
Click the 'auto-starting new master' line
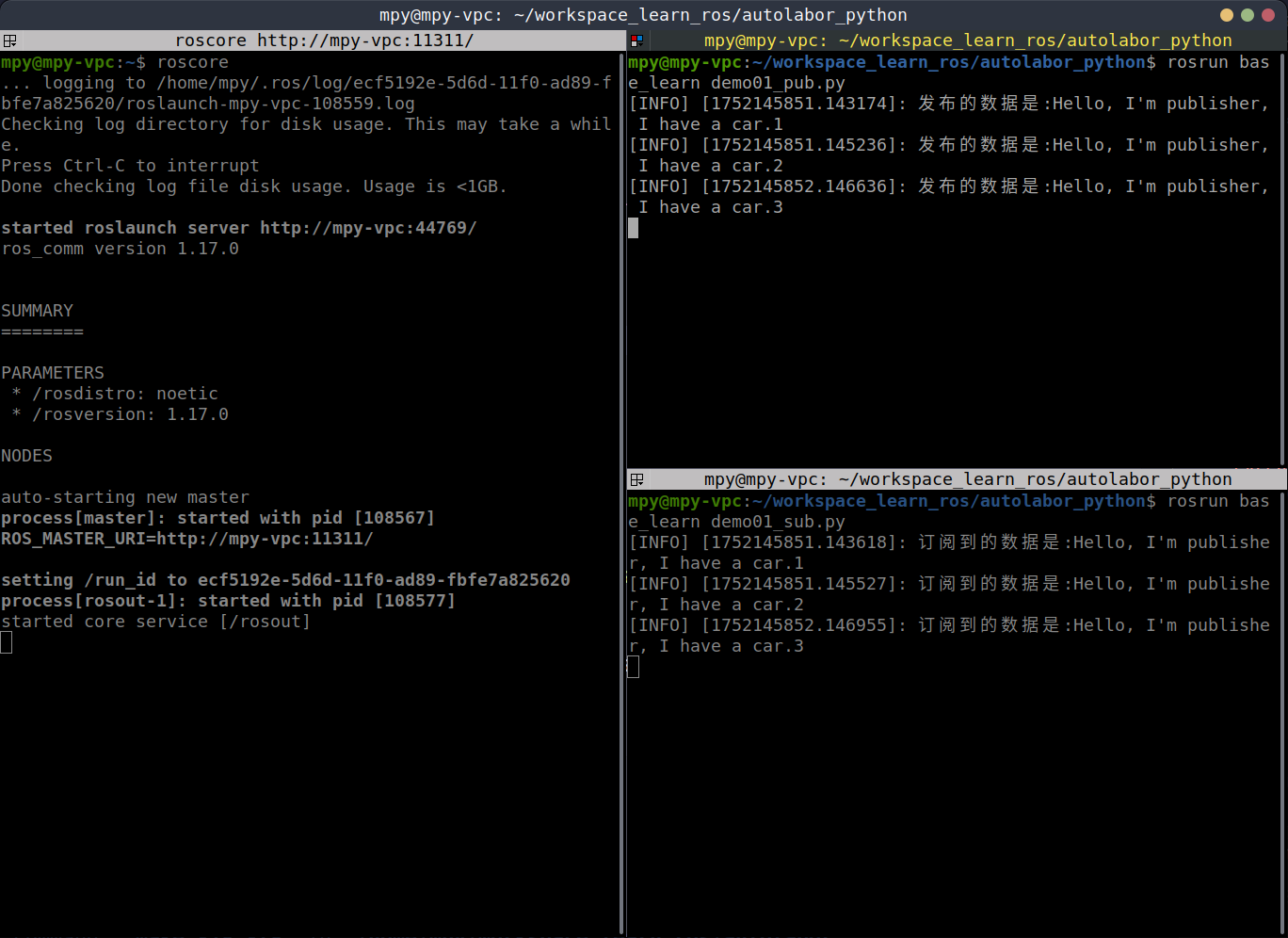[125, 497]
